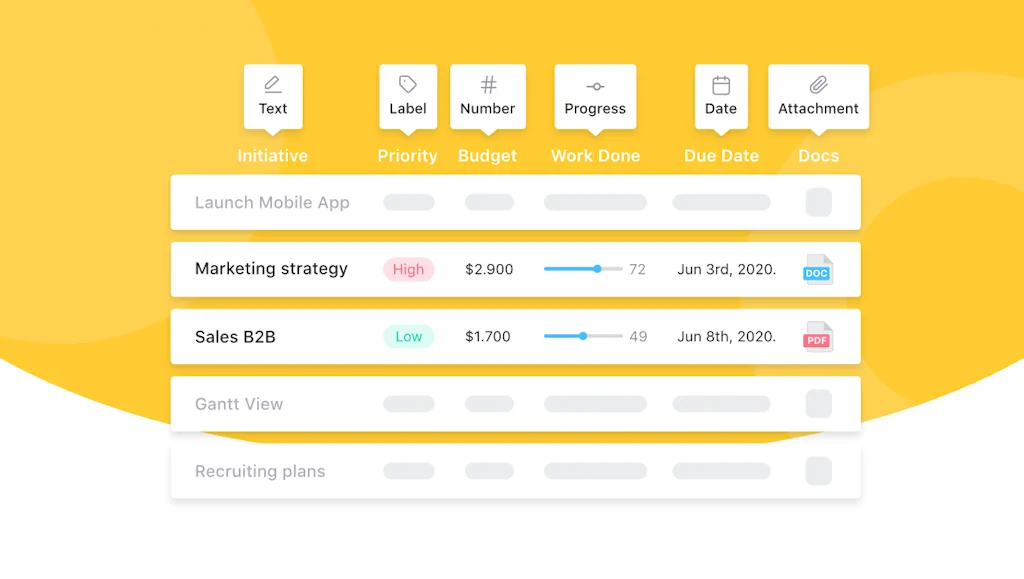Click the Initiative column header
Image resolution: width=1024 pixels, height=579 pixels.
pos(272,156)
